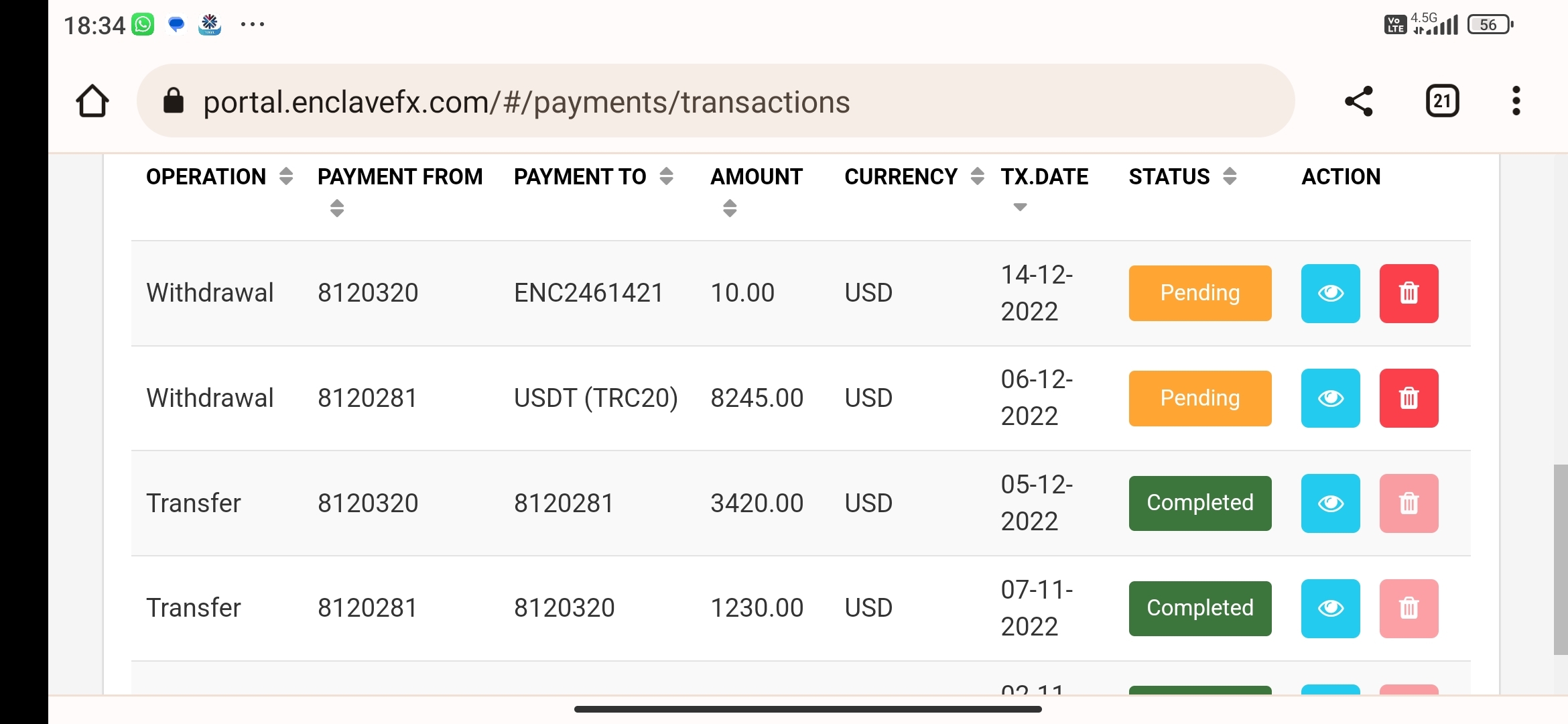1568x724 pixels.
Task: Open the browser three-dot menu
Action: (1516, 101)
